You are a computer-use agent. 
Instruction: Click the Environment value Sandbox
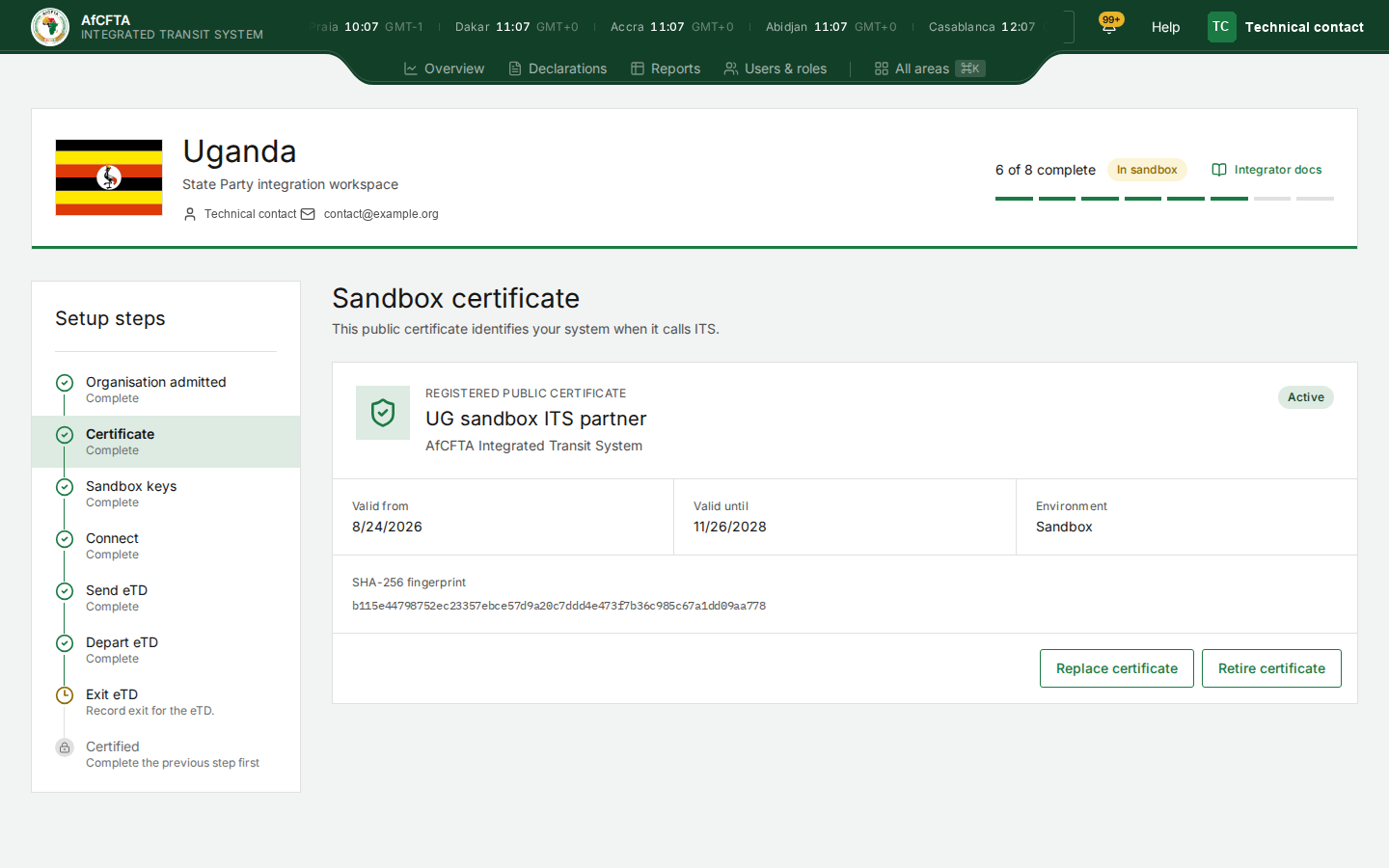point(1064,527)
